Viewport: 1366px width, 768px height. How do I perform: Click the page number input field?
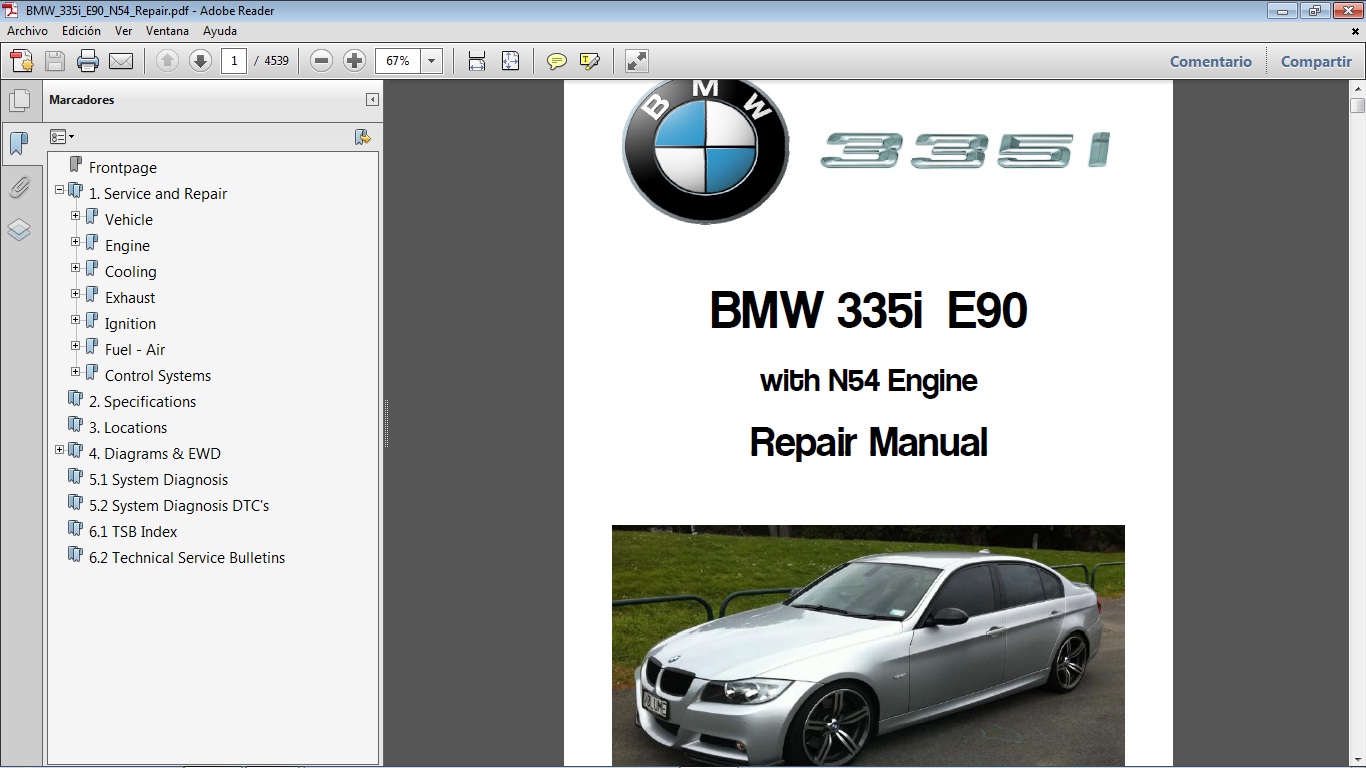(x=234, y=61)
